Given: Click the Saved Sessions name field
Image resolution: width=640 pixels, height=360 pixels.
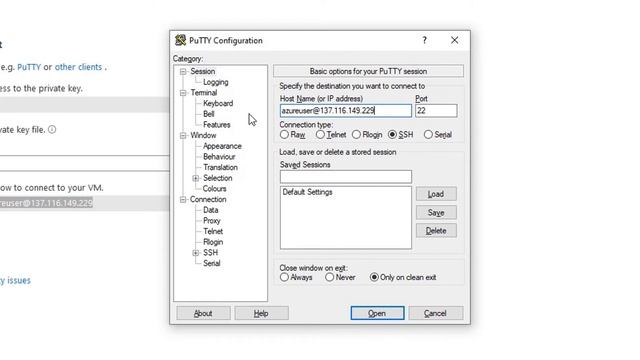Looking at the screenshot, I should click(346, 177).
